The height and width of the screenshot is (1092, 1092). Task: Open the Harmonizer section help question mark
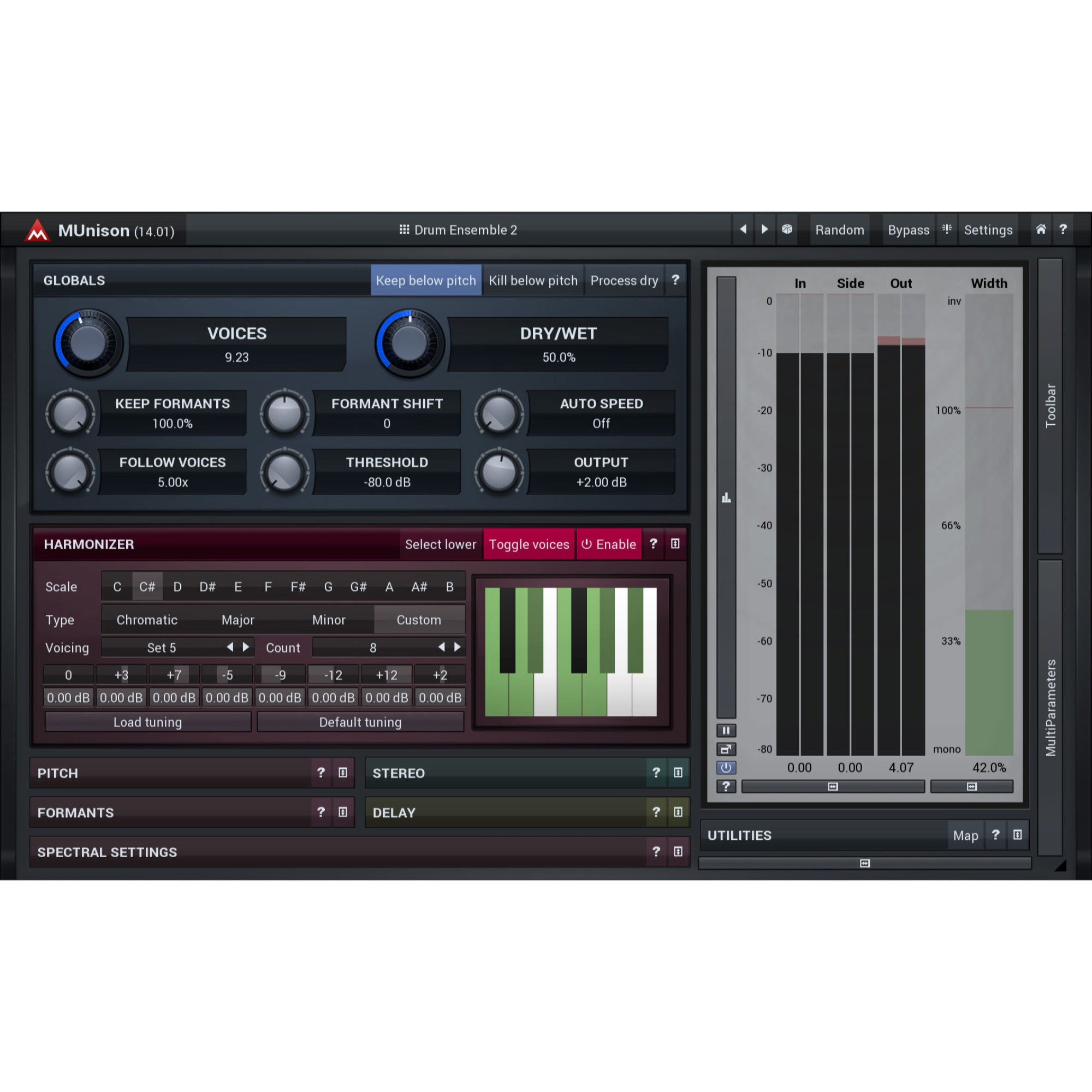tap(654, 544)
